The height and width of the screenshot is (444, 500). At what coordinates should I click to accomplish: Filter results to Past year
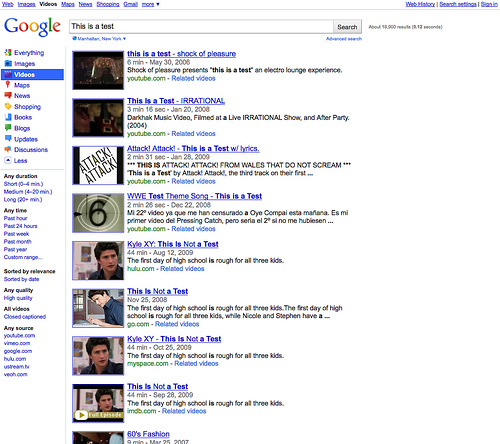15,249
